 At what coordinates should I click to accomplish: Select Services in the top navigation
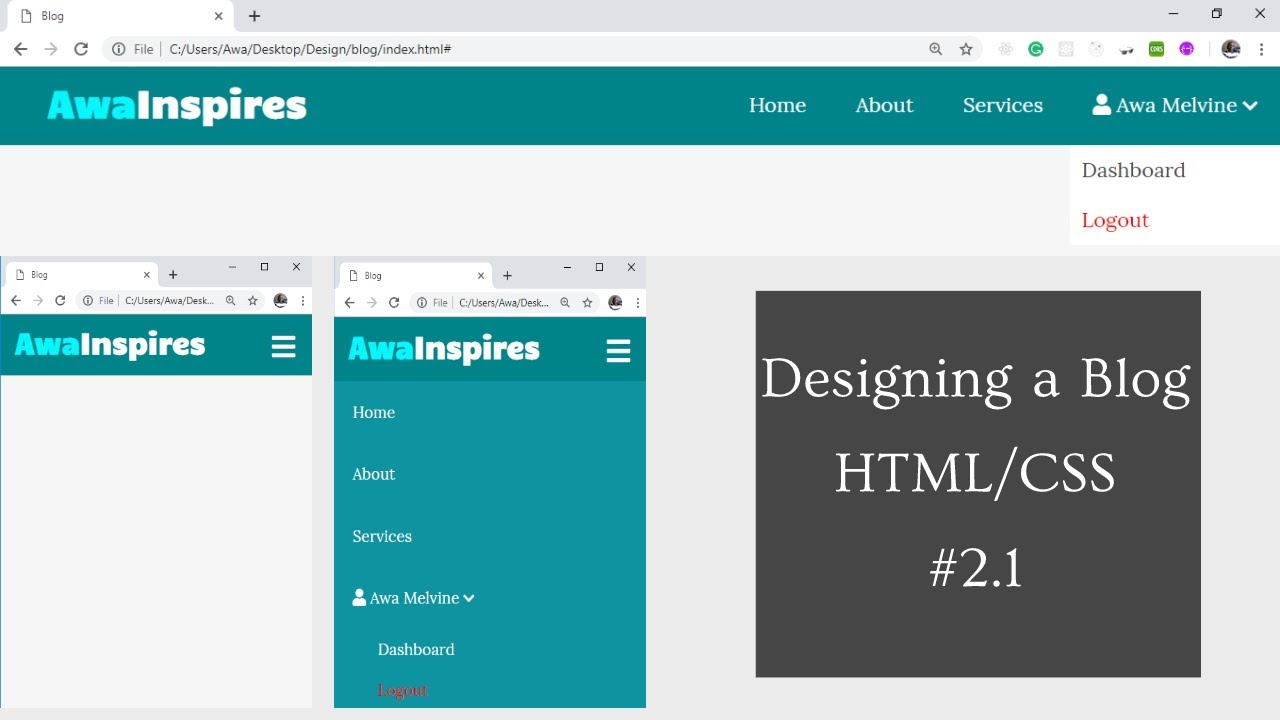(x=1002, y=106)
